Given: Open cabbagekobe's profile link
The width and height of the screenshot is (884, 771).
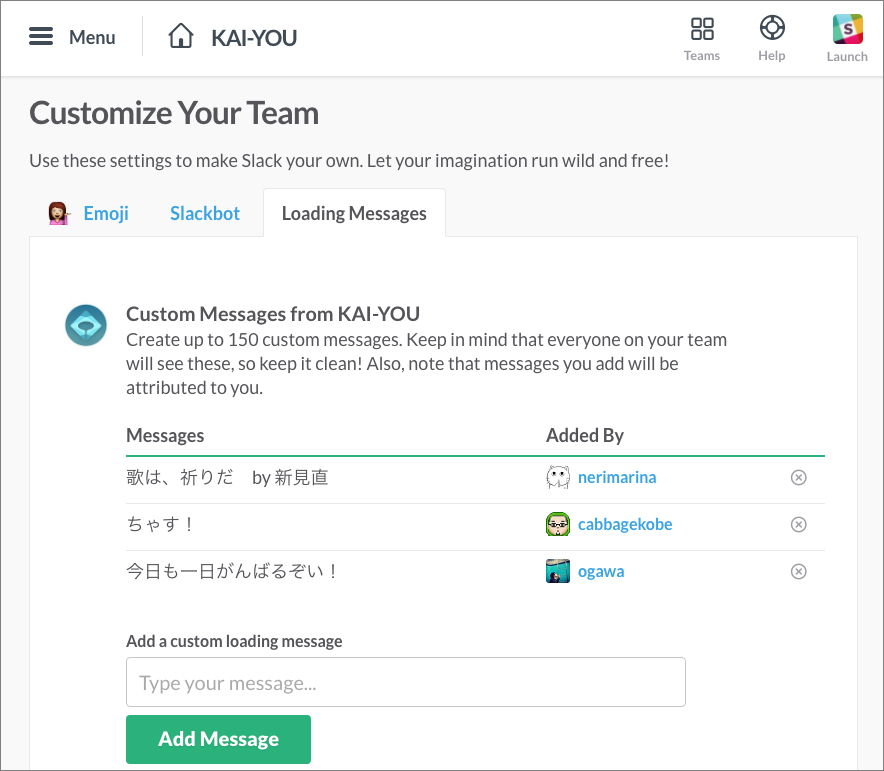Looking at the screenshot, I should tap(625, 524).
